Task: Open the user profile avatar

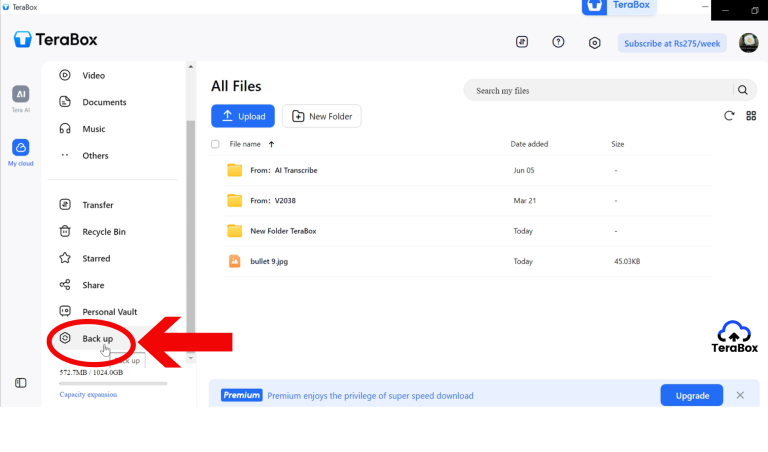Action: [748, 43]
